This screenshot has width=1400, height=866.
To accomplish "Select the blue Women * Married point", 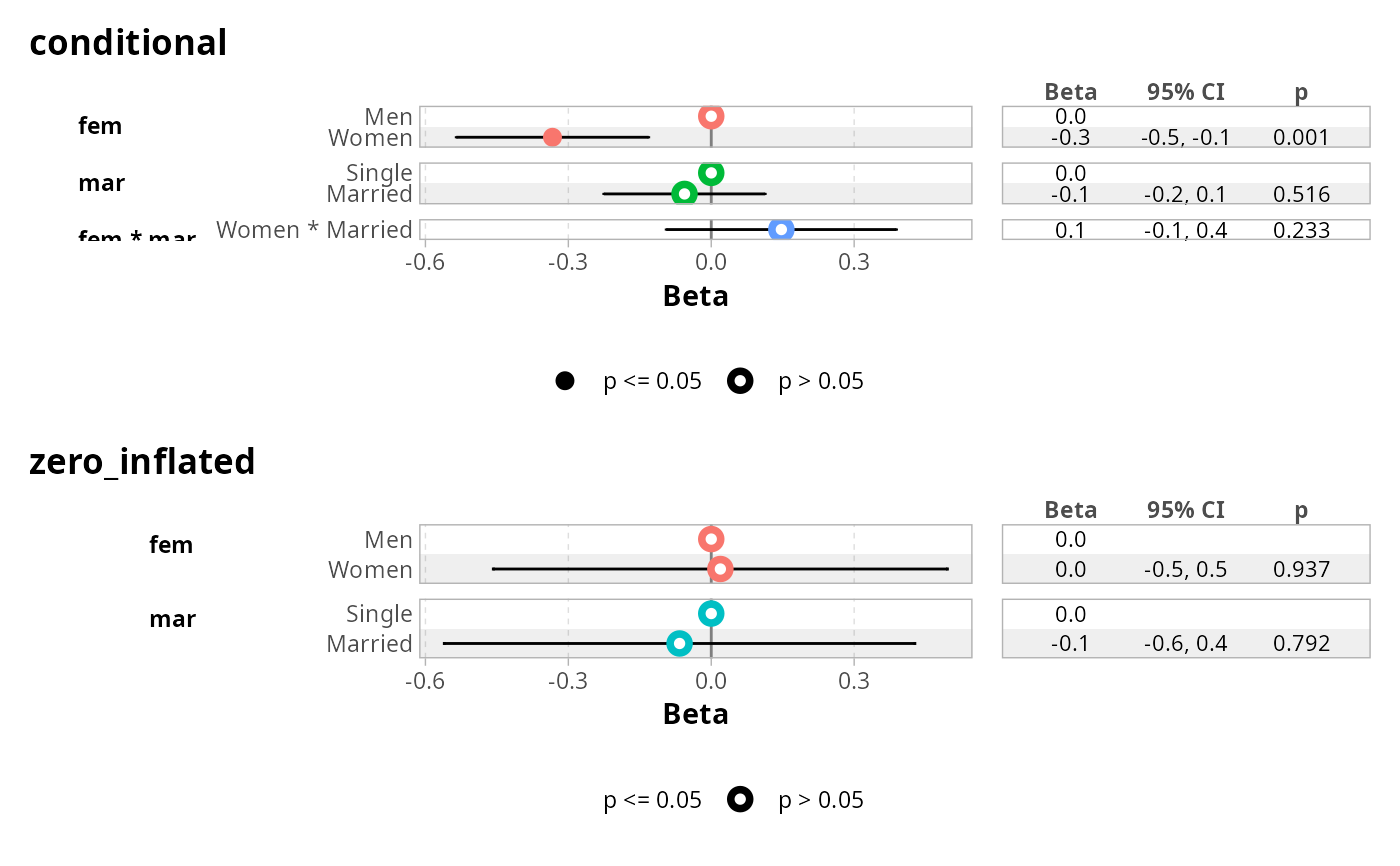I will coord(781,230).
